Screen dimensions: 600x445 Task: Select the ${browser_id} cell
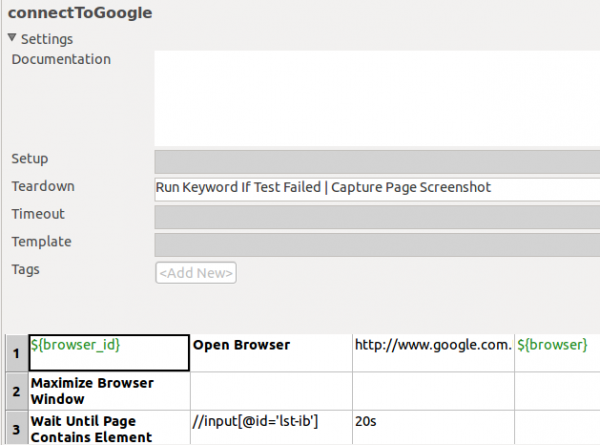click(109, 353)
